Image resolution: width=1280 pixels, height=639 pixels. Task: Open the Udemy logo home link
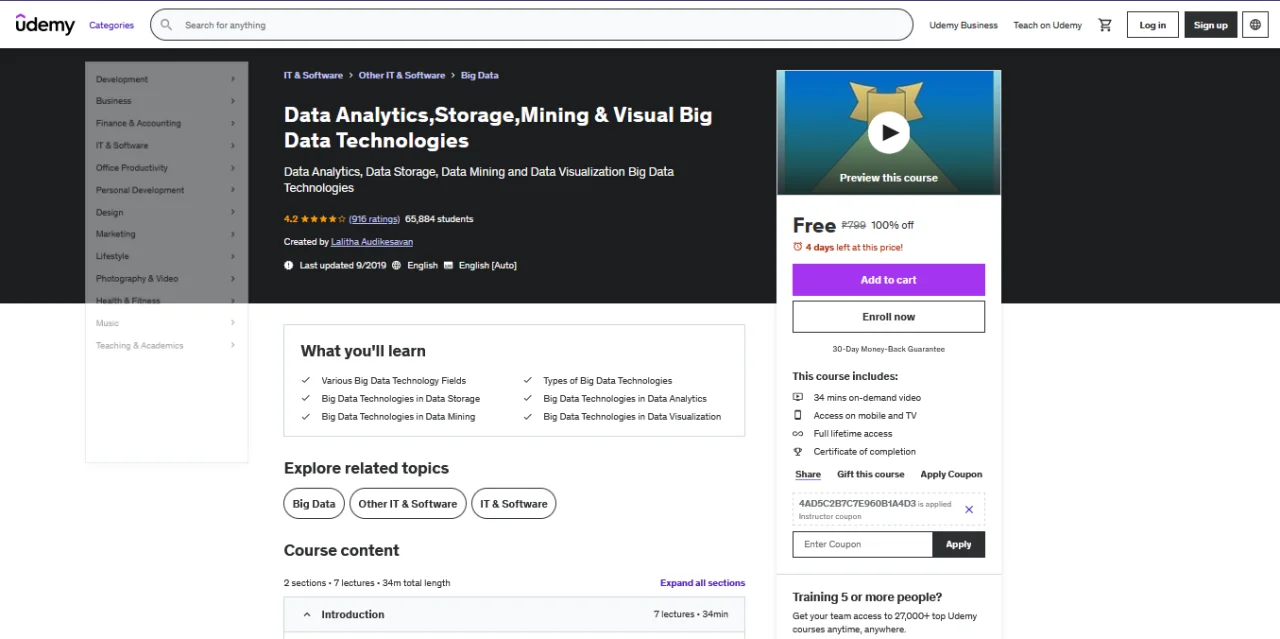coord(45,24)
